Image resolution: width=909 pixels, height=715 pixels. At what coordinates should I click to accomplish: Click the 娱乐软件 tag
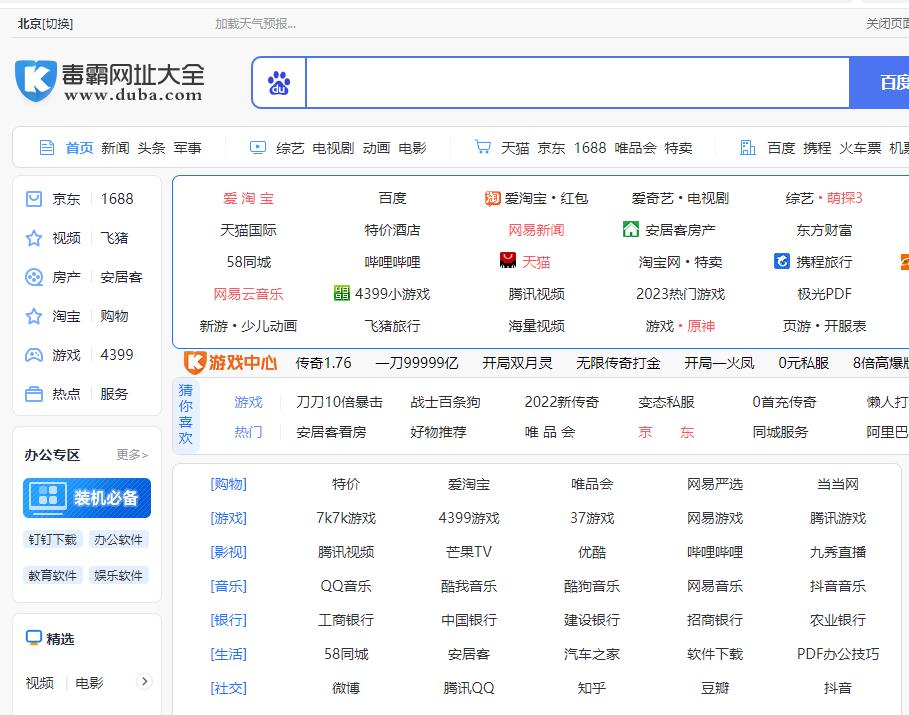click(118, 576)
